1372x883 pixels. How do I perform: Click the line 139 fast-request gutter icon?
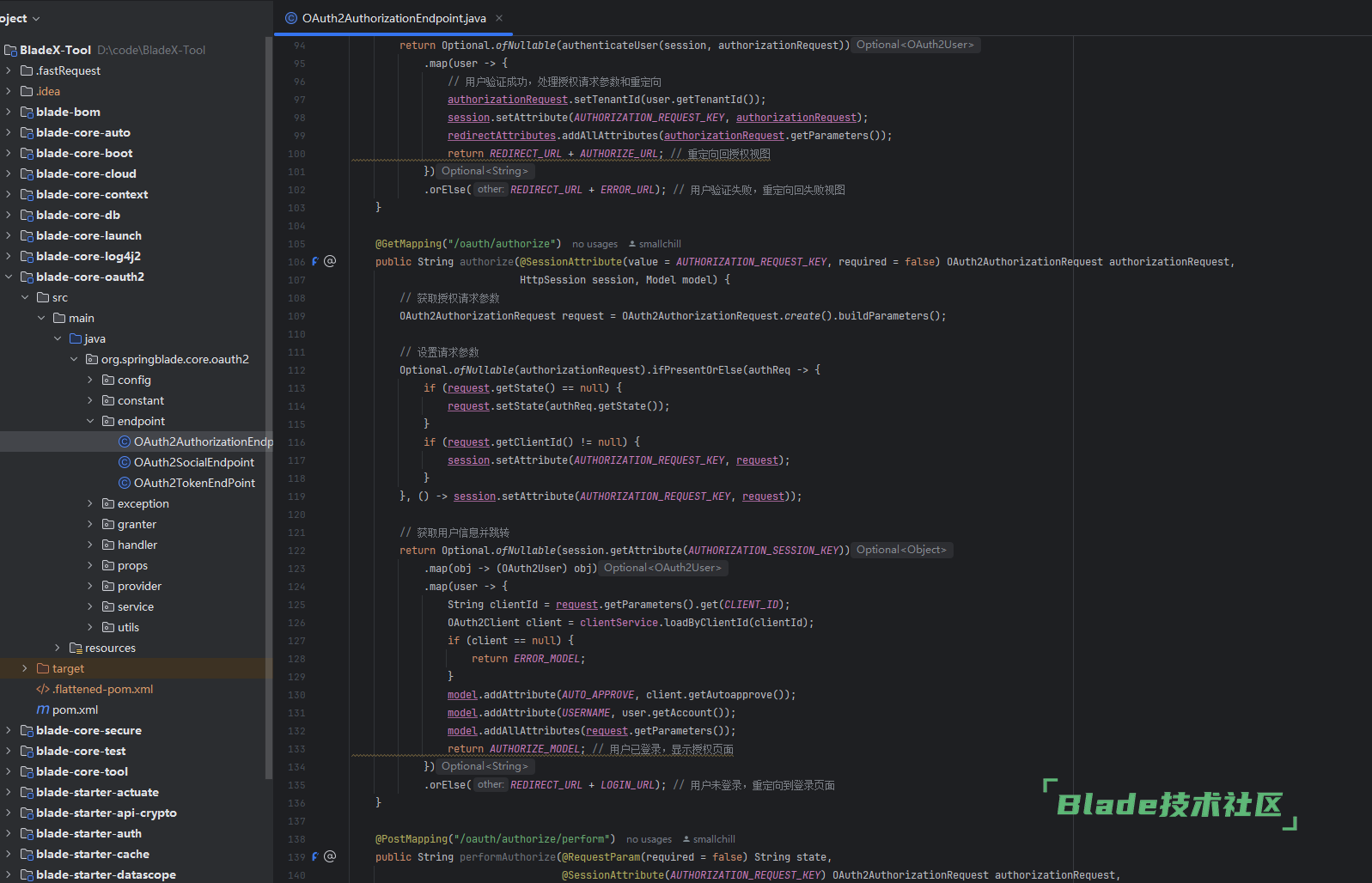(314, 856)
